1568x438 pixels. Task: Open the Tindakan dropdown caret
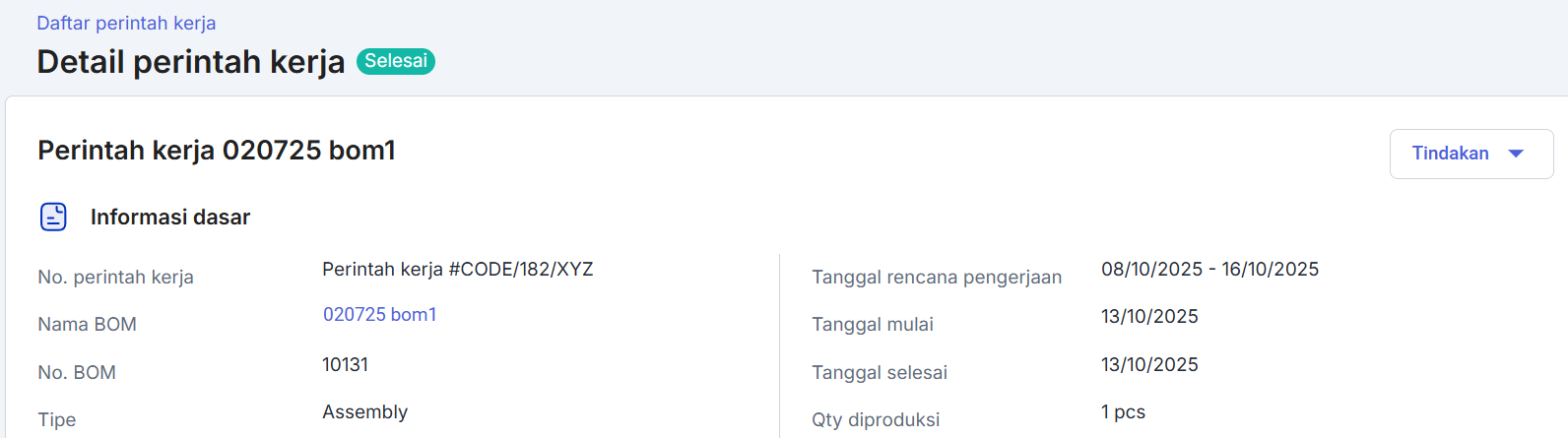coord(1516,154)
